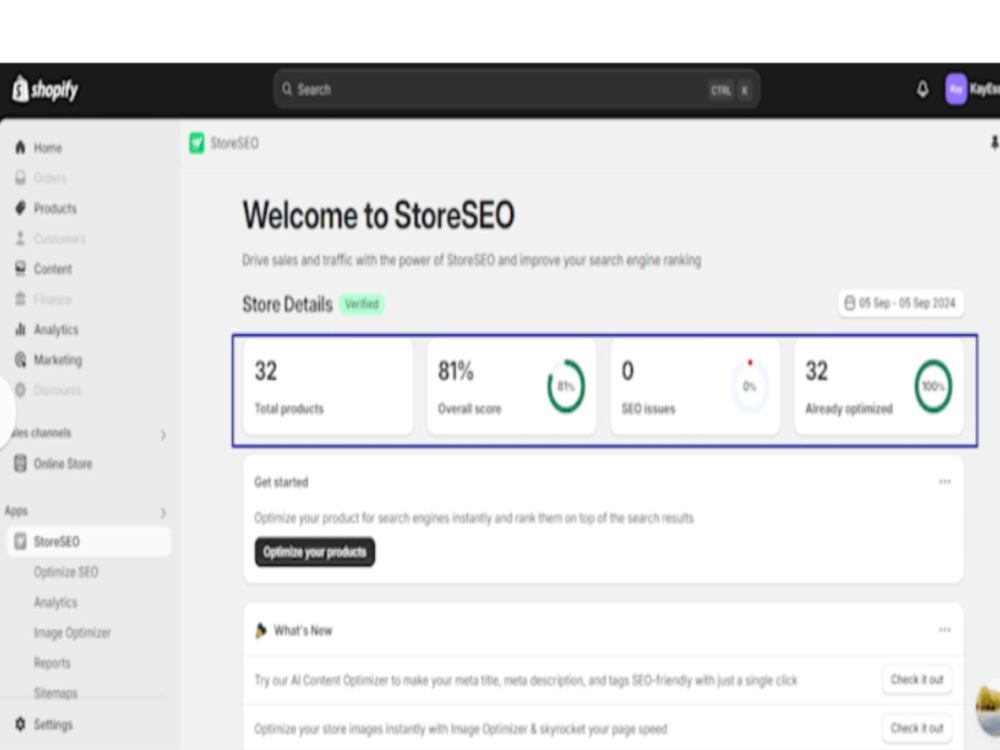The width and height of the screenshot is (1000, 750).
Task: Open the What's New card options menu
Action: [945, 630]
